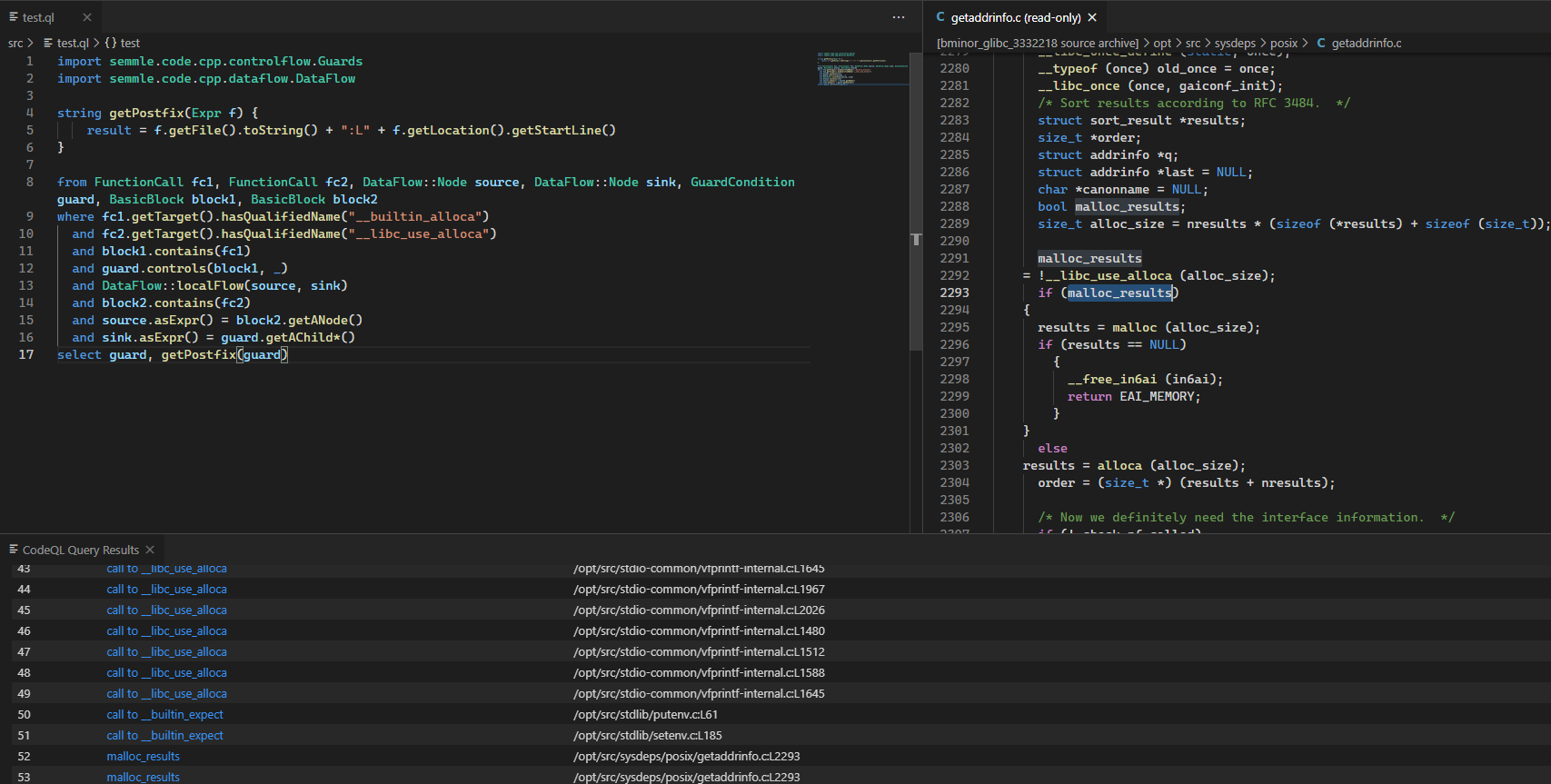Open the '{} test' symbol breadcrumb

pyautogui.click(x=123, y=43)
